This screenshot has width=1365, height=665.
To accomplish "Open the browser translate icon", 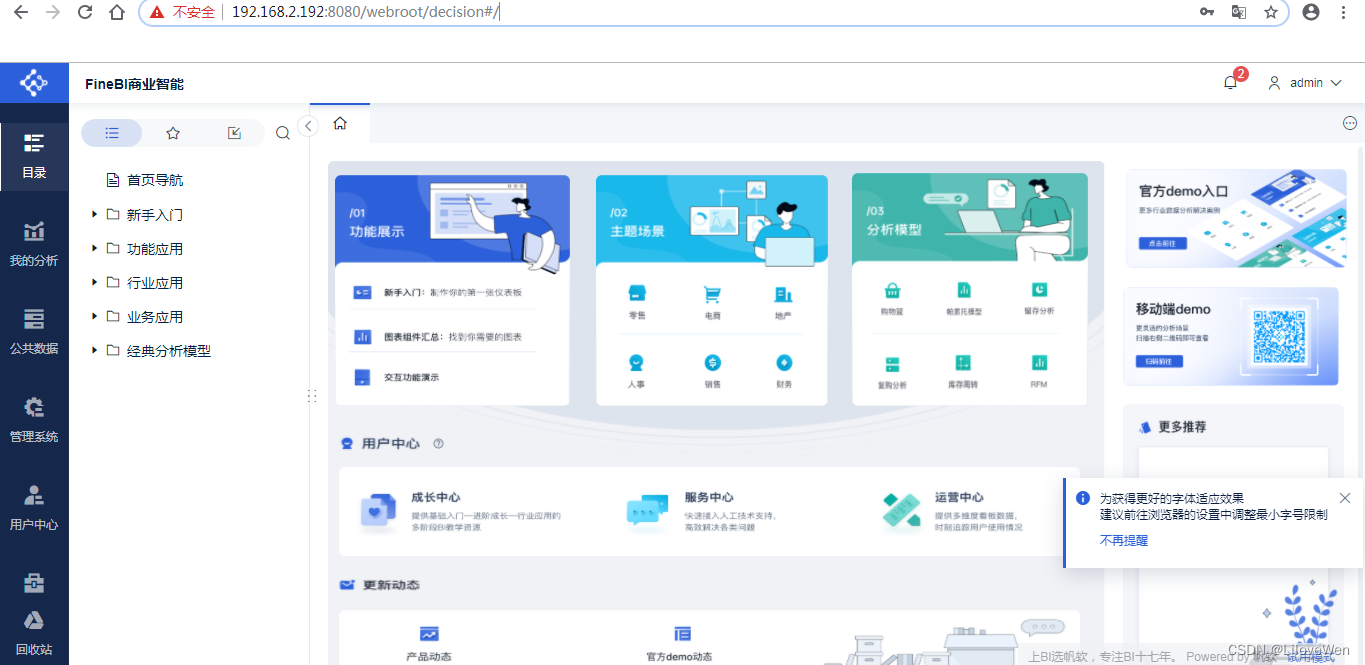I will (1239, 12).
